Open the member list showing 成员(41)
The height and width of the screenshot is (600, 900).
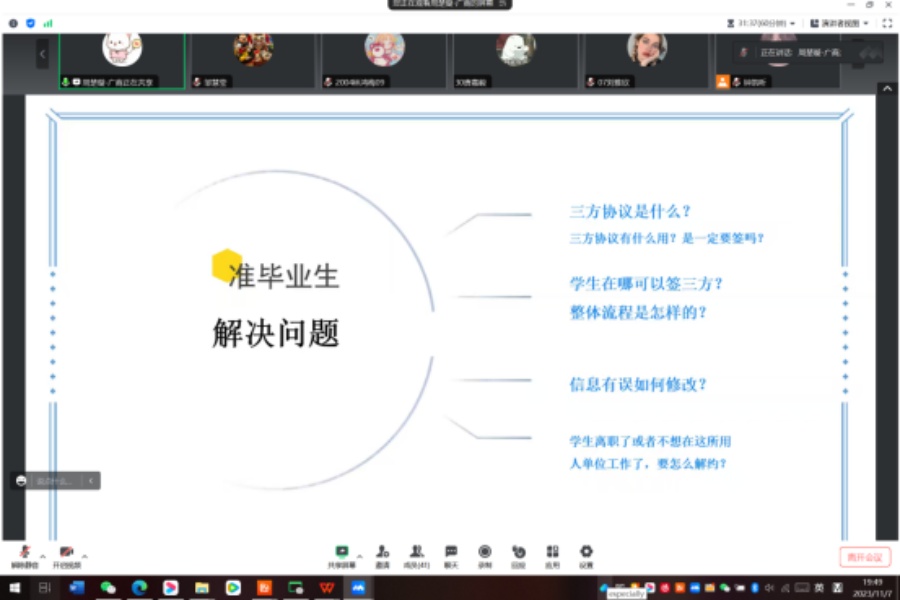click(x=418, y=551)
